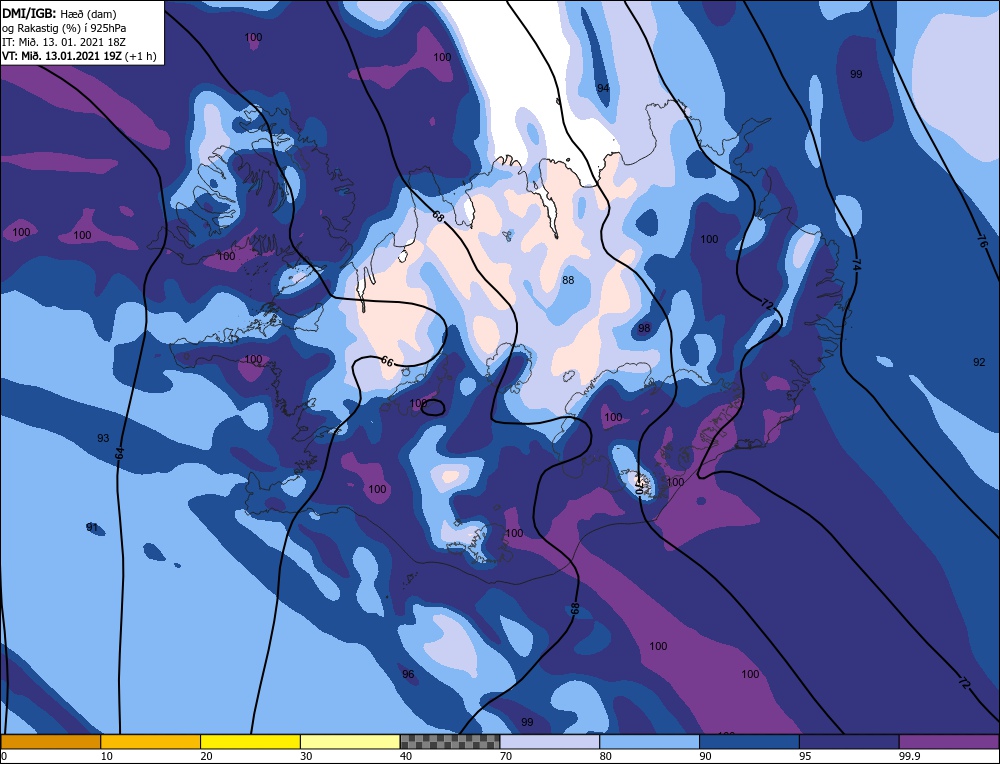
Task: Click the bright yellow 20–30 legend swatch
Action: click(250, 741)
